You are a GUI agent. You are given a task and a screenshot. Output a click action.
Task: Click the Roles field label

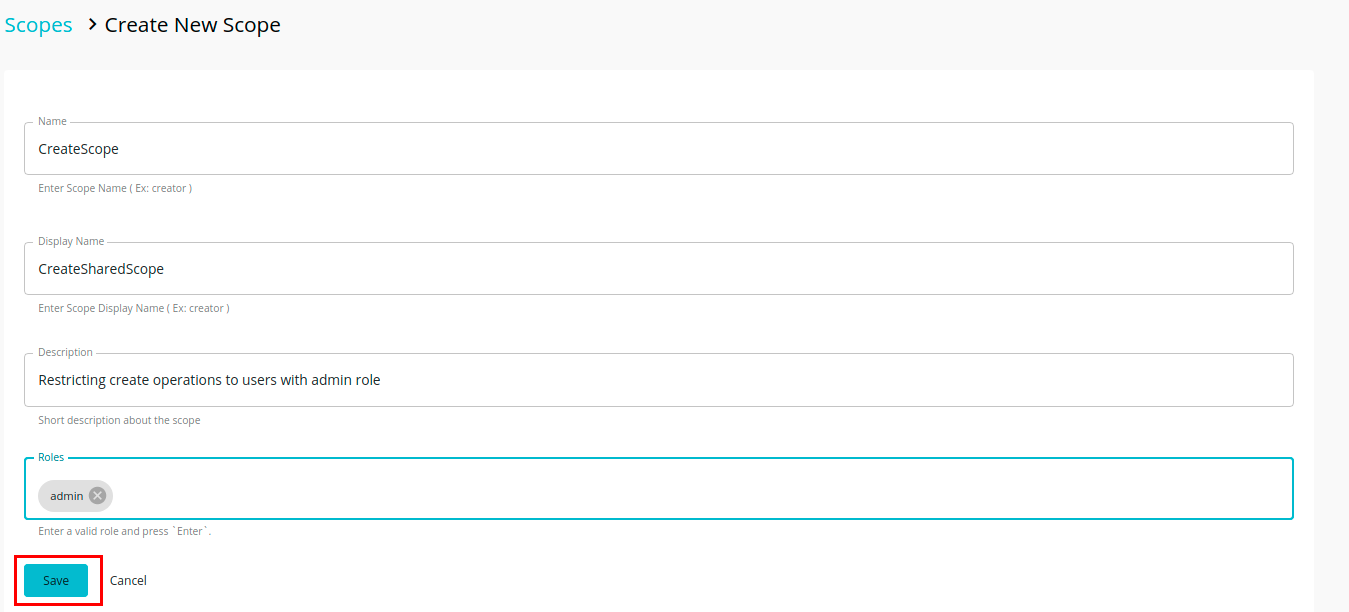pos(50,457)
